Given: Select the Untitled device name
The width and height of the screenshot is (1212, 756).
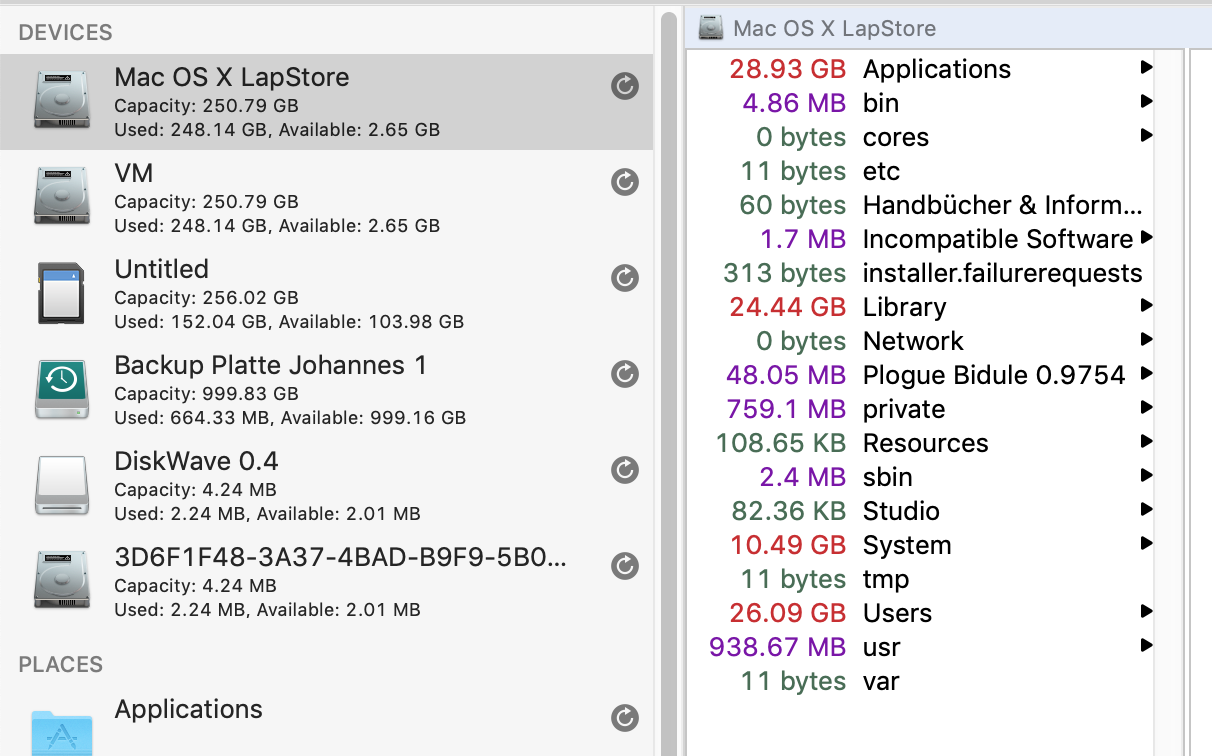Looking at the screenshot, I should (162, 269).
